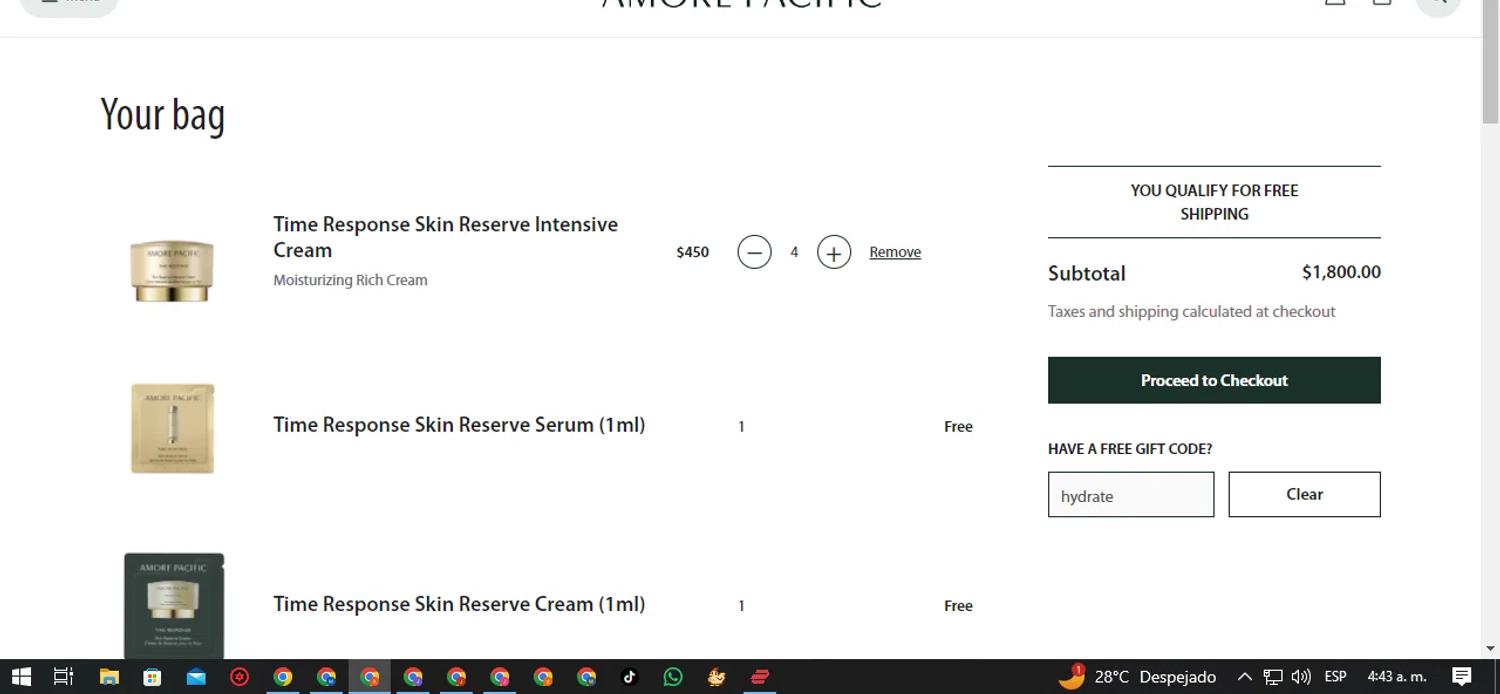Open File Explorer from the taskbar

109,677
